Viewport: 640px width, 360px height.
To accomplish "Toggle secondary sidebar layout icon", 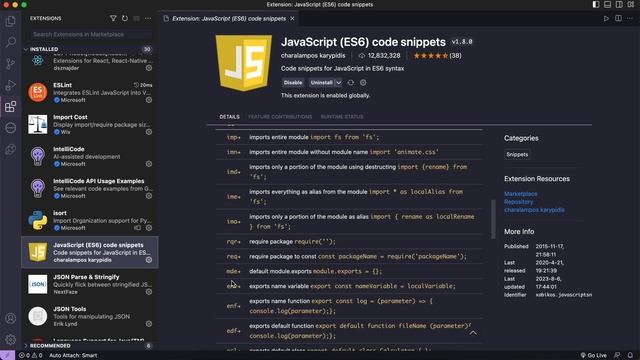I will (x=619, y=4).
